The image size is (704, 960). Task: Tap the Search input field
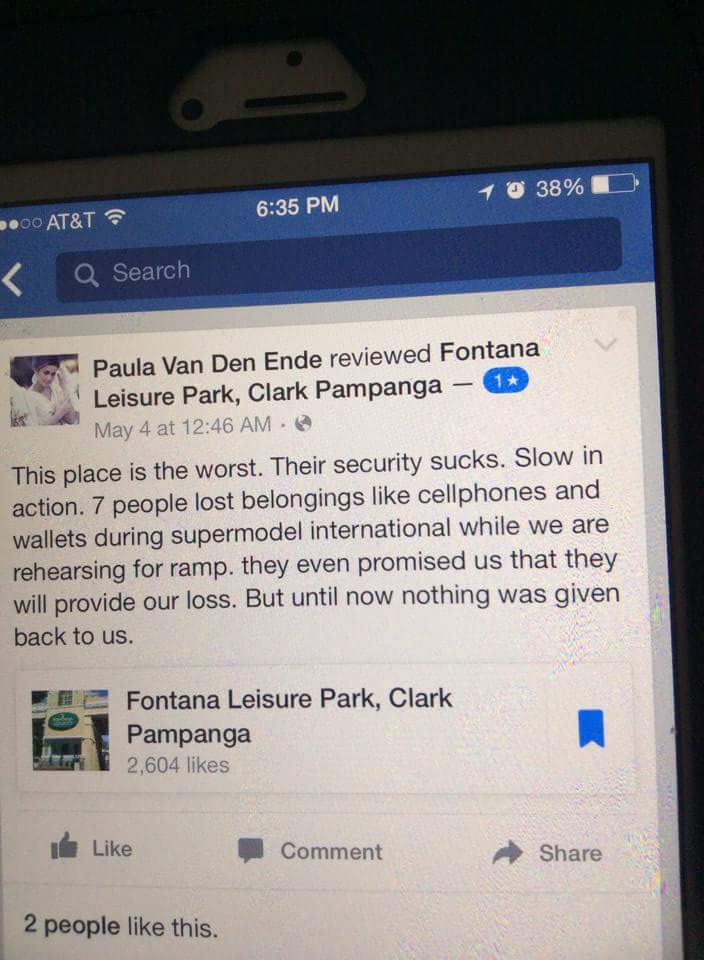(x=339, y=260)
